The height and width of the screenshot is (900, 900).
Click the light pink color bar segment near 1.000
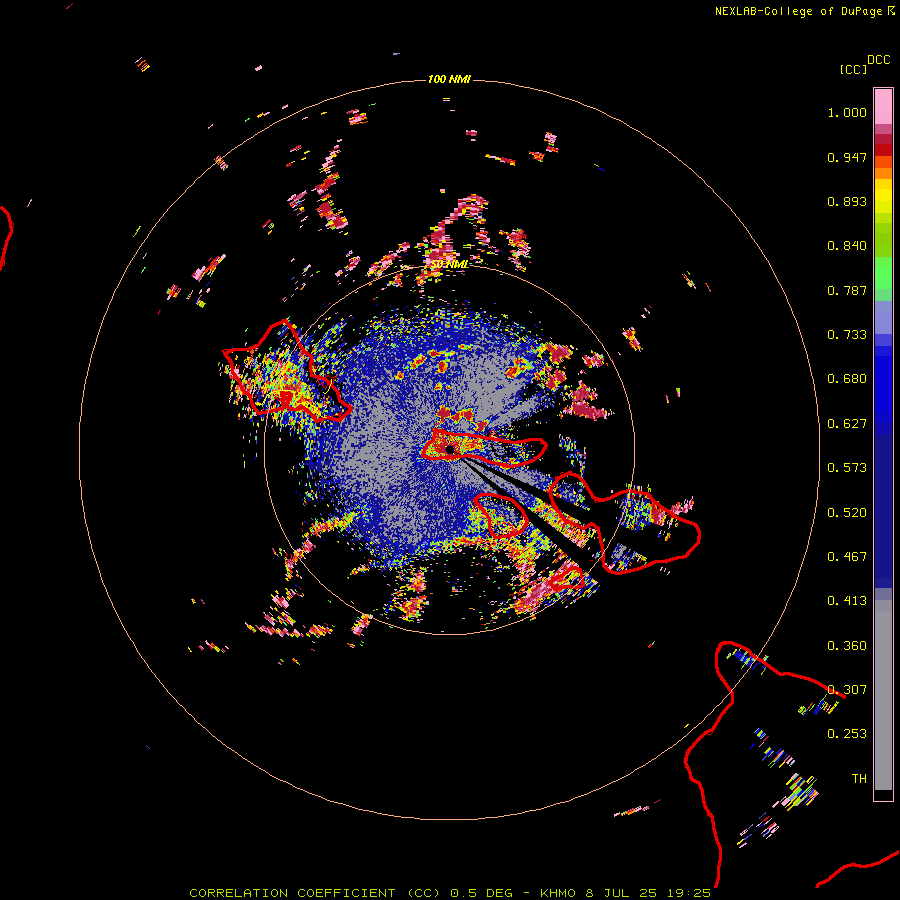(x=883, y=107)
